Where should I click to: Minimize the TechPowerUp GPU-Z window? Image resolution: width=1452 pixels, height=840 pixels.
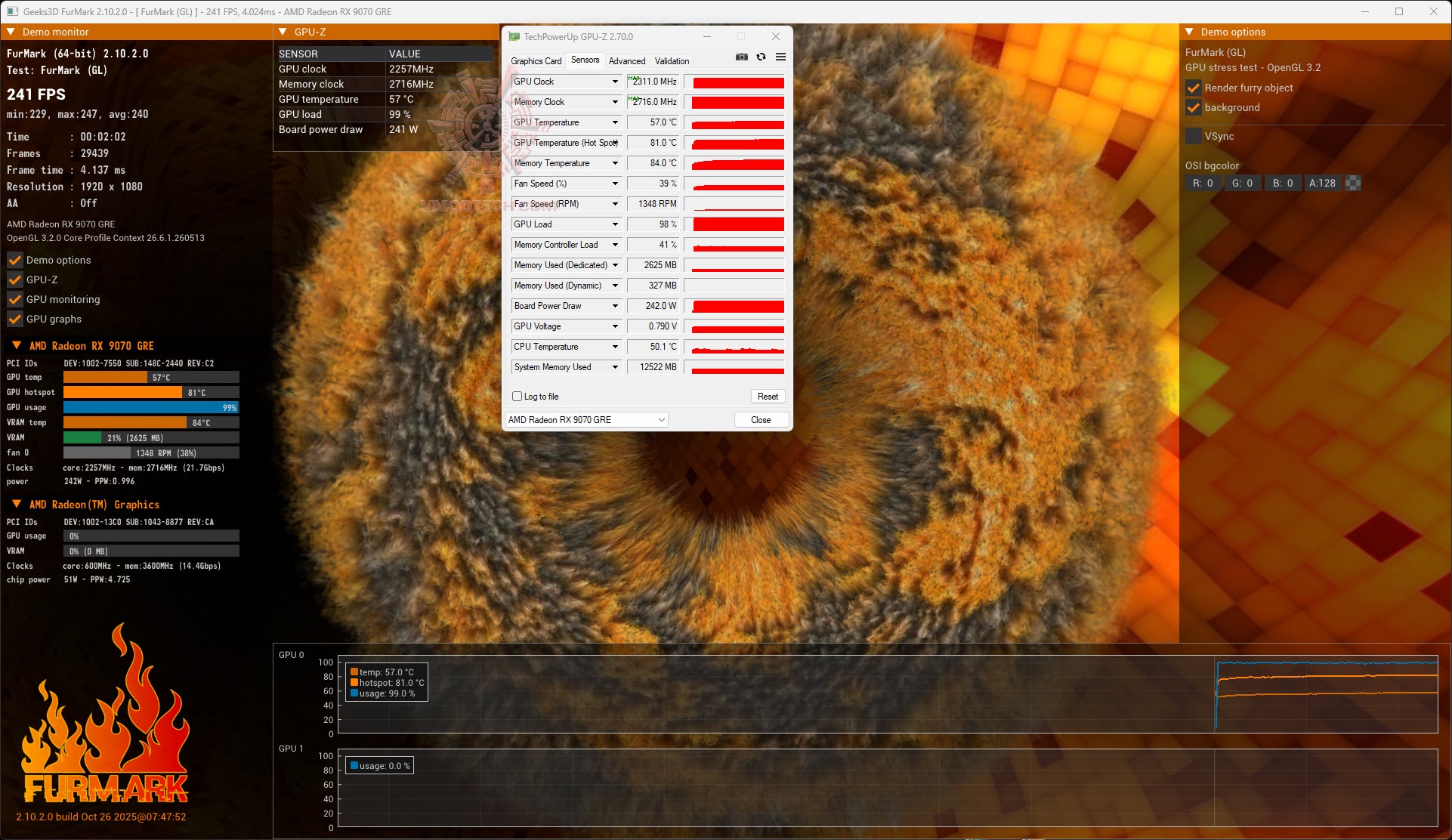707,36
